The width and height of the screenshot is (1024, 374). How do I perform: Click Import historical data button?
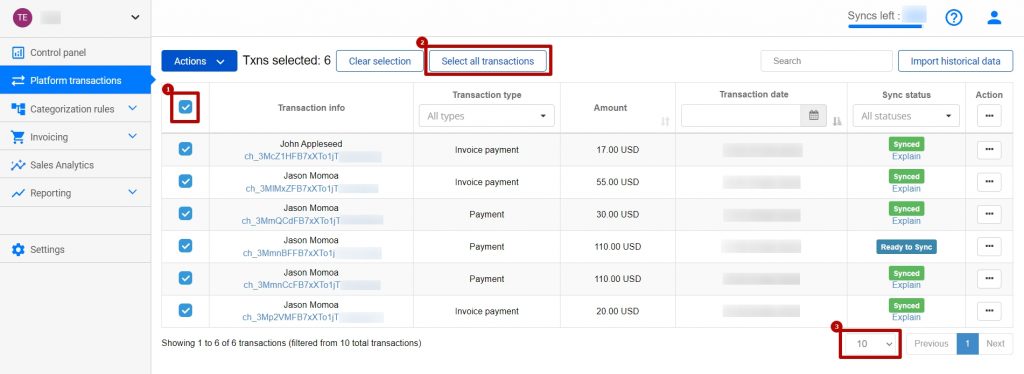click(x=955, y=61)
